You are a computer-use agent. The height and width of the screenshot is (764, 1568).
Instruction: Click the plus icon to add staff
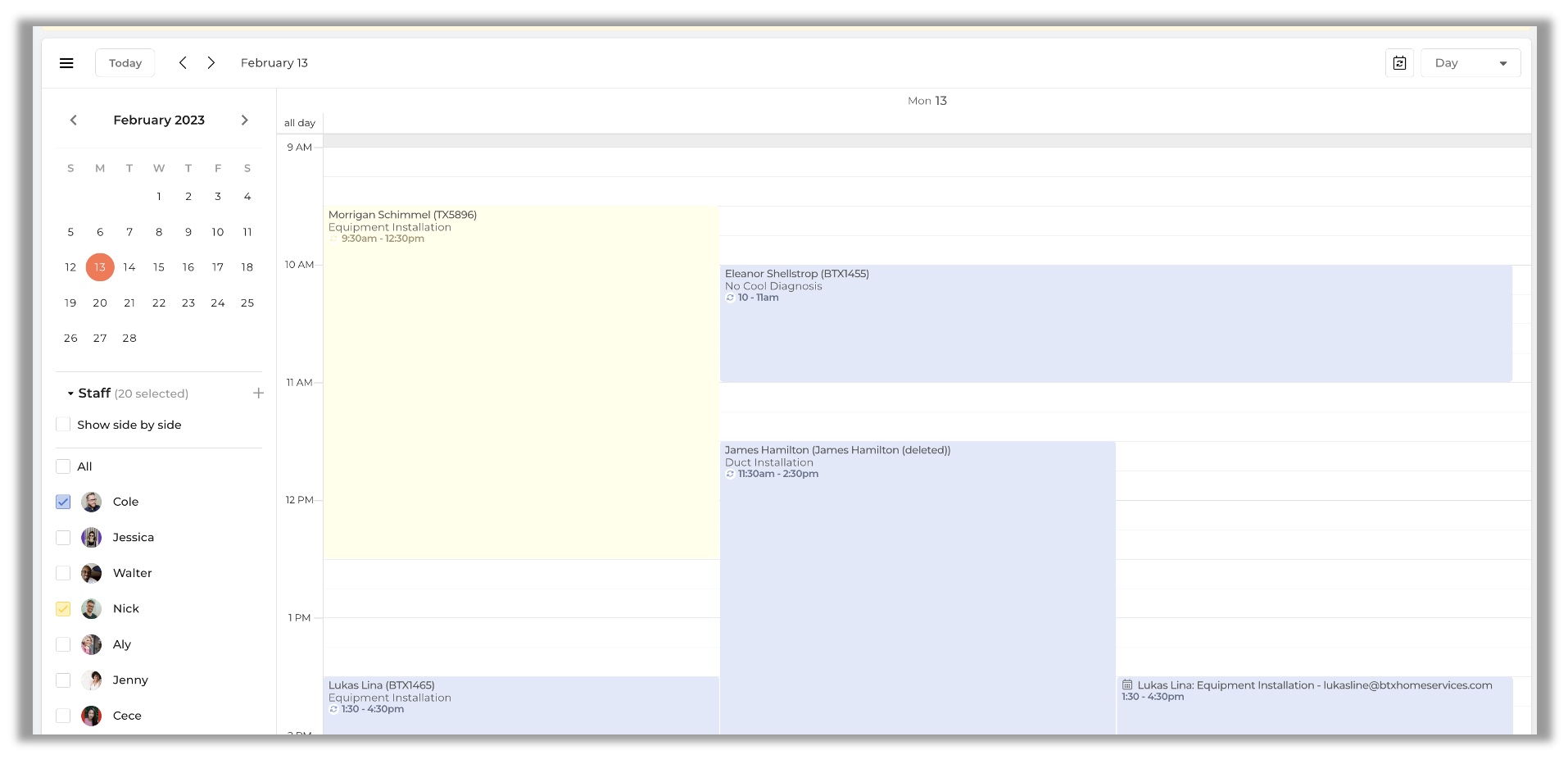pyautogui.click(x=258, y=393)
